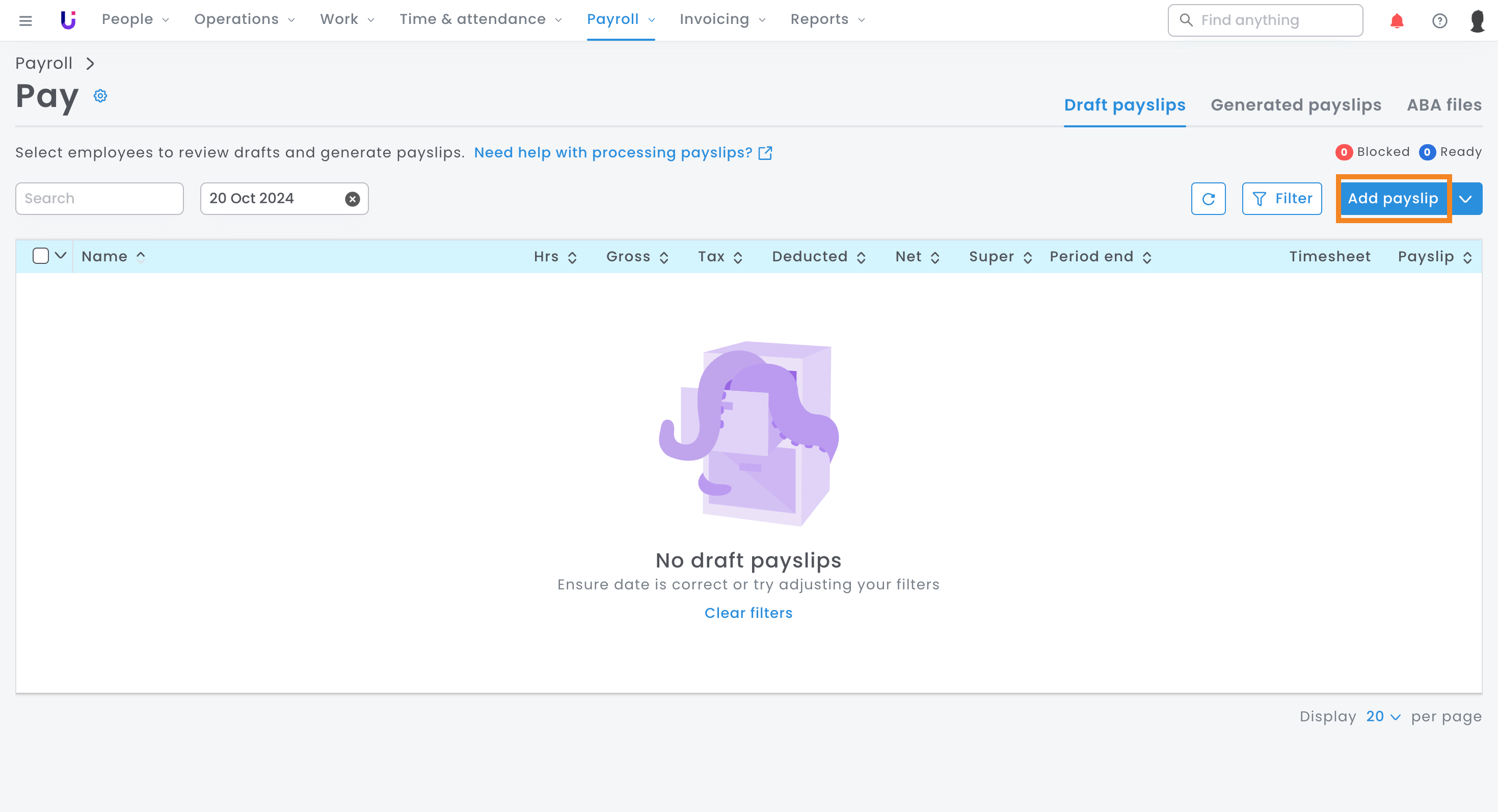Expand the select-all checkbox dropdown arrow
The image size is (1498, 812).
(x=61, y=256)
